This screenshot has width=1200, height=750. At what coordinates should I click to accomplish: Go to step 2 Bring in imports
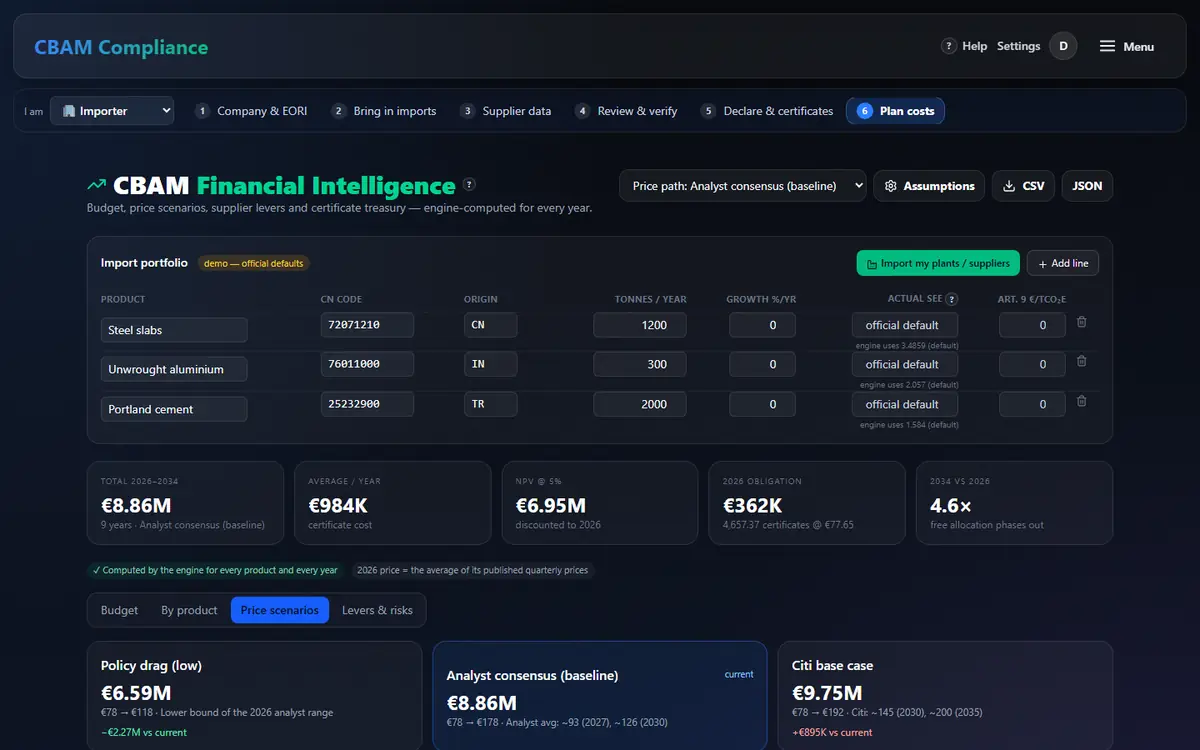[385, 111]
